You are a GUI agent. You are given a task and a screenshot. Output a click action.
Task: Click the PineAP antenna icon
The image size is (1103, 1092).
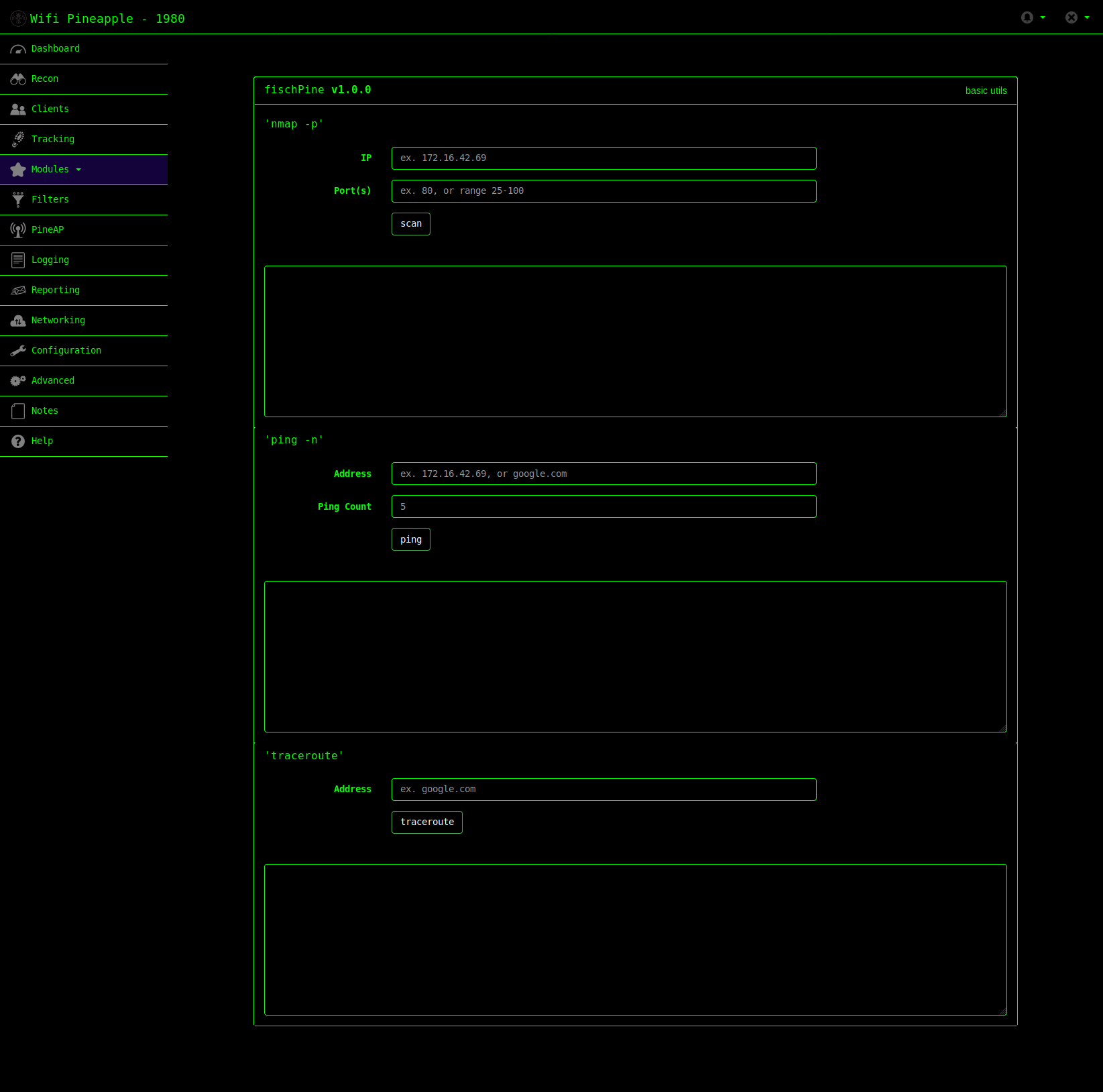(x=18, y=230)
